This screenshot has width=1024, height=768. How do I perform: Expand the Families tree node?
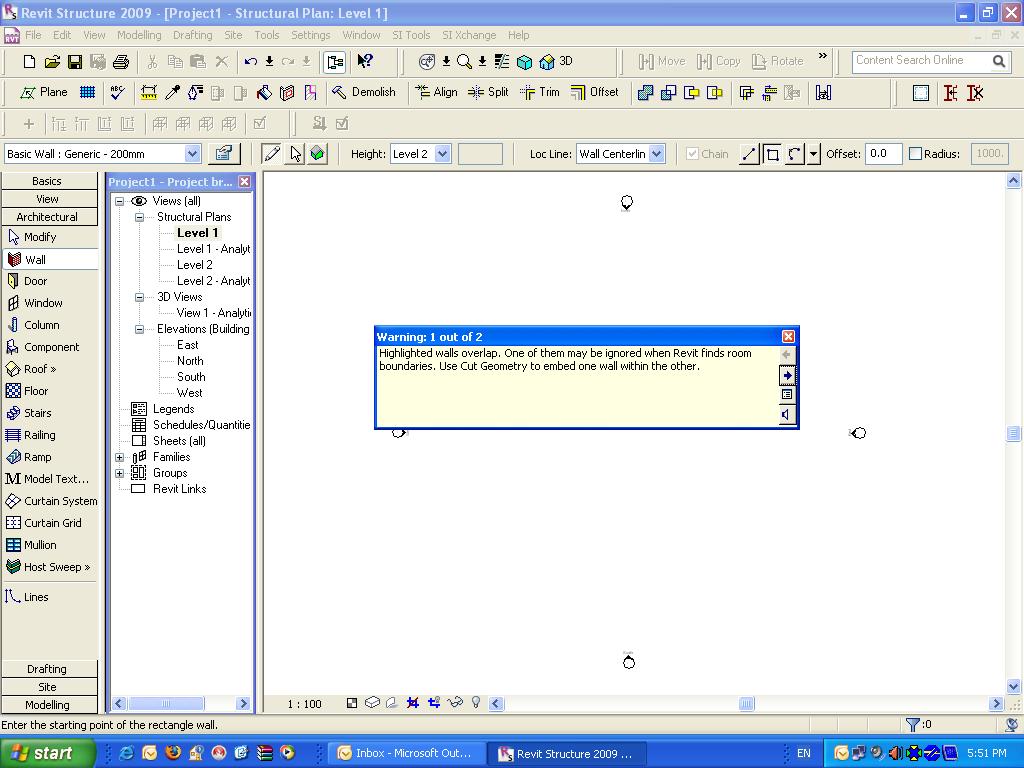(120, 457)
